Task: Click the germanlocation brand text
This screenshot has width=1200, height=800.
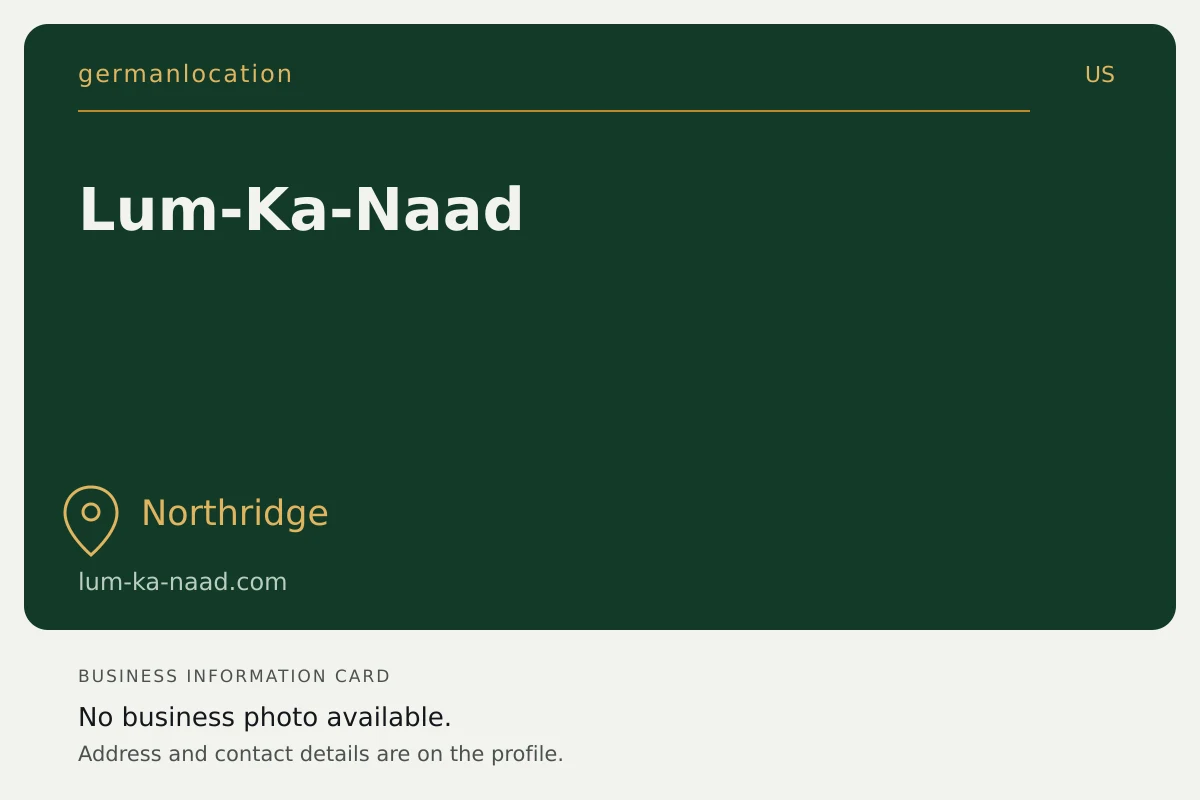Action: pyautogui.click(x=185, y=74)
